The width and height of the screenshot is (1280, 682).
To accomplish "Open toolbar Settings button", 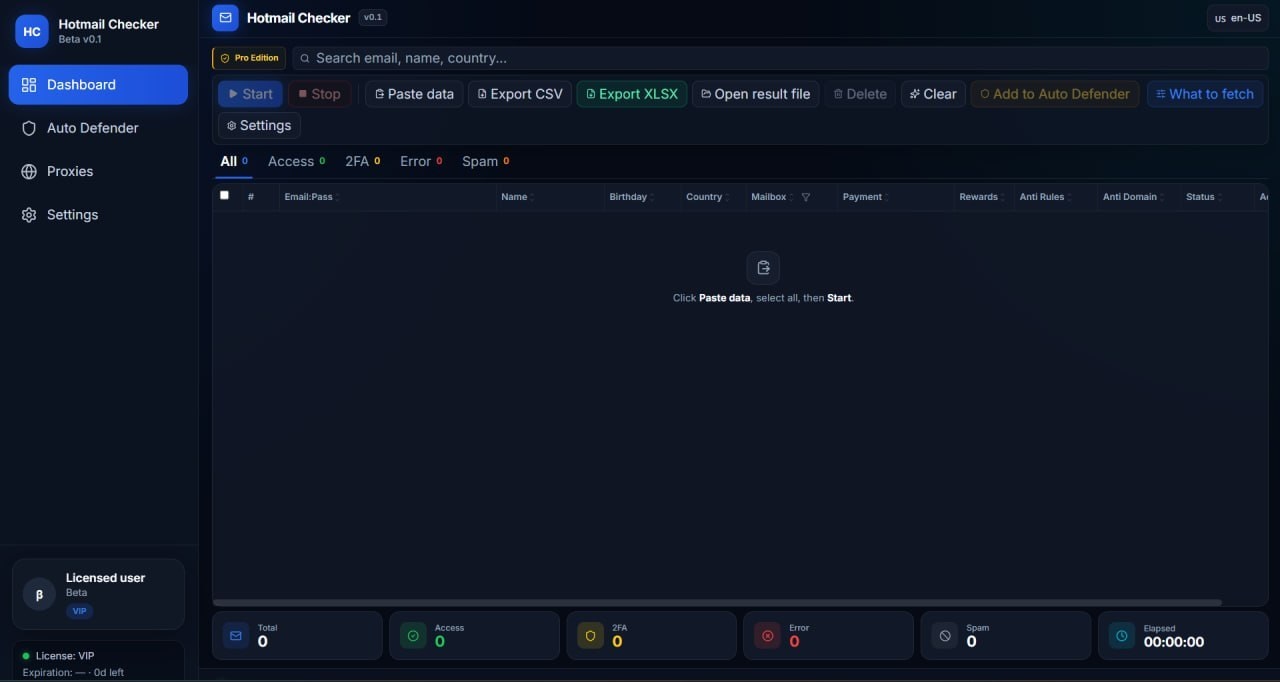I will click(x=259, y=125).
